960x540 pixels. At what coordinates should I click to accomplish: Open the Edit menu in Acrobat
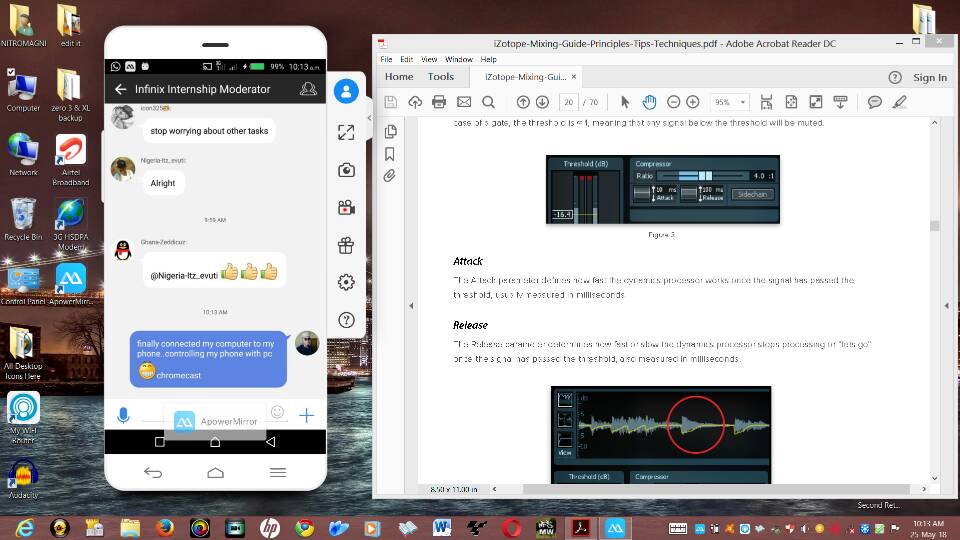407,59
